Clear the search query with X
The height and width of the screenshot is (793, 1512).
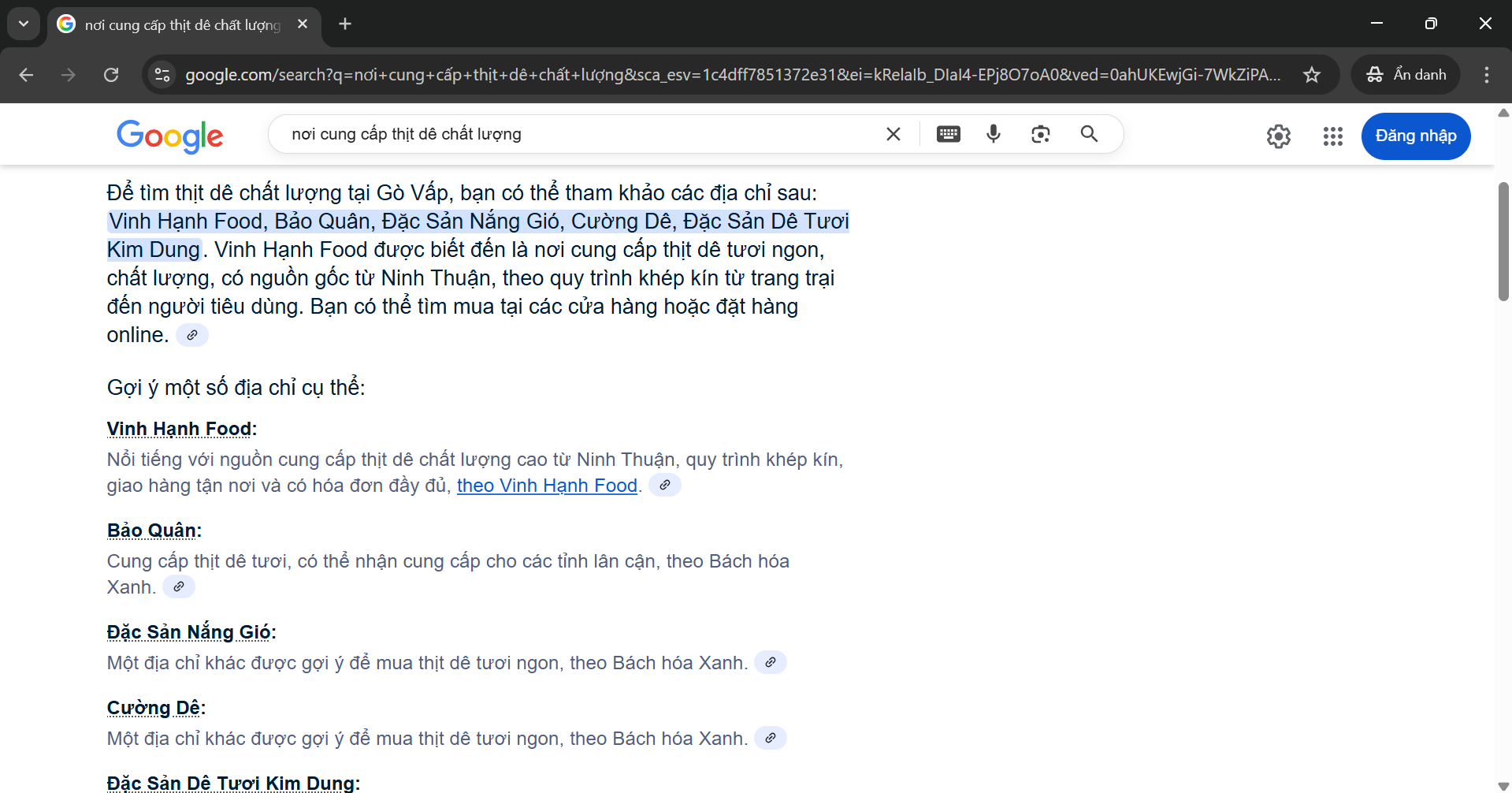tap(893, 134)
